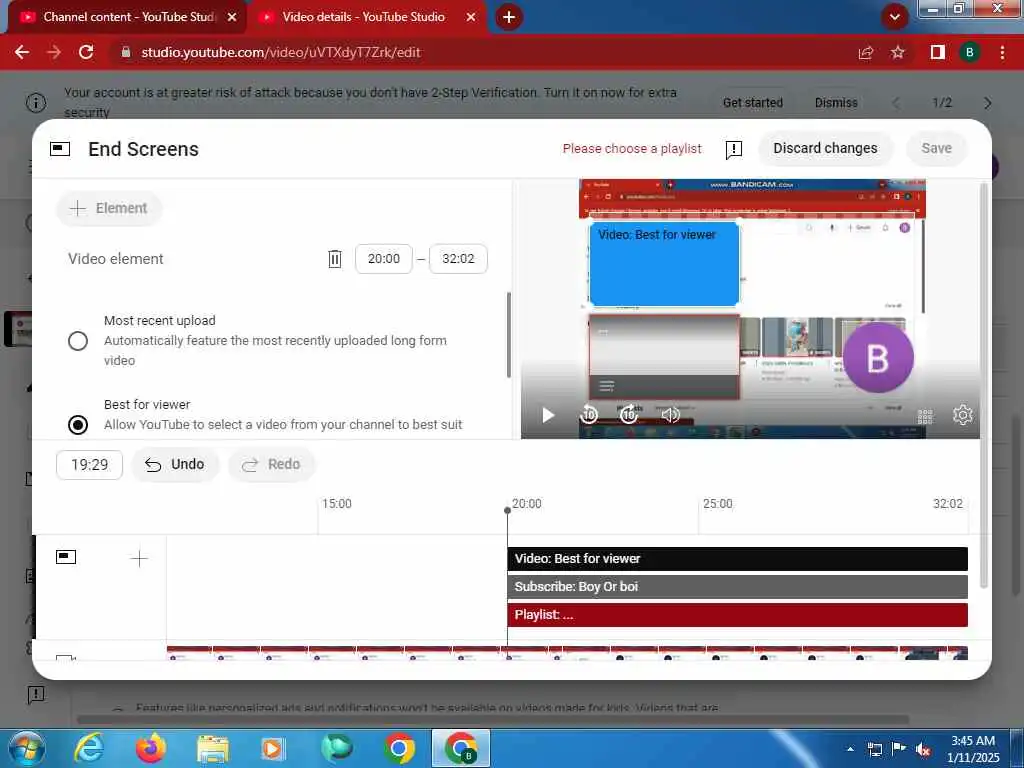The width and height of the screenshot is (1024, 768).
Task: Dismiss the security warning banner
Action: (836, 103)
